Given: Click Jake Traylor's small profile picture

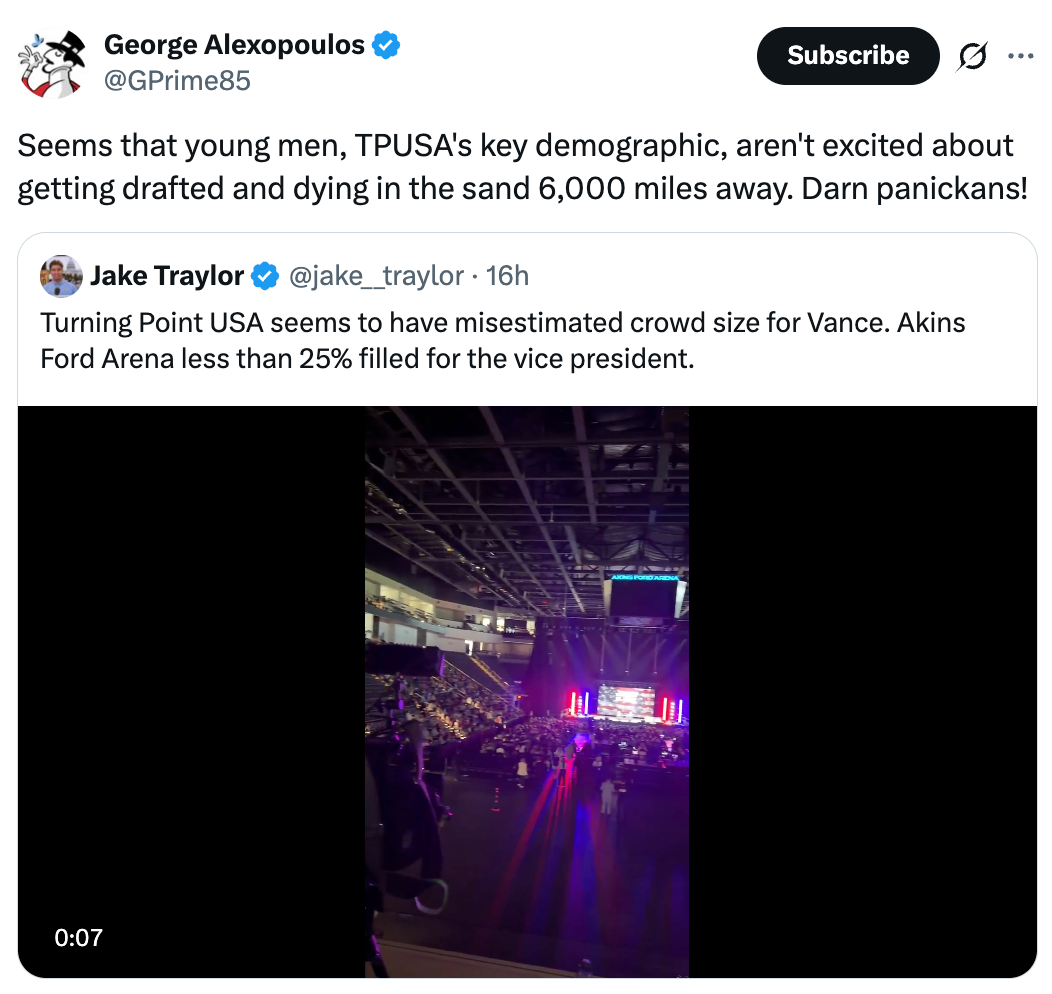Looking at the screenshot, I should pyautogui.click(x=61, y=276).
